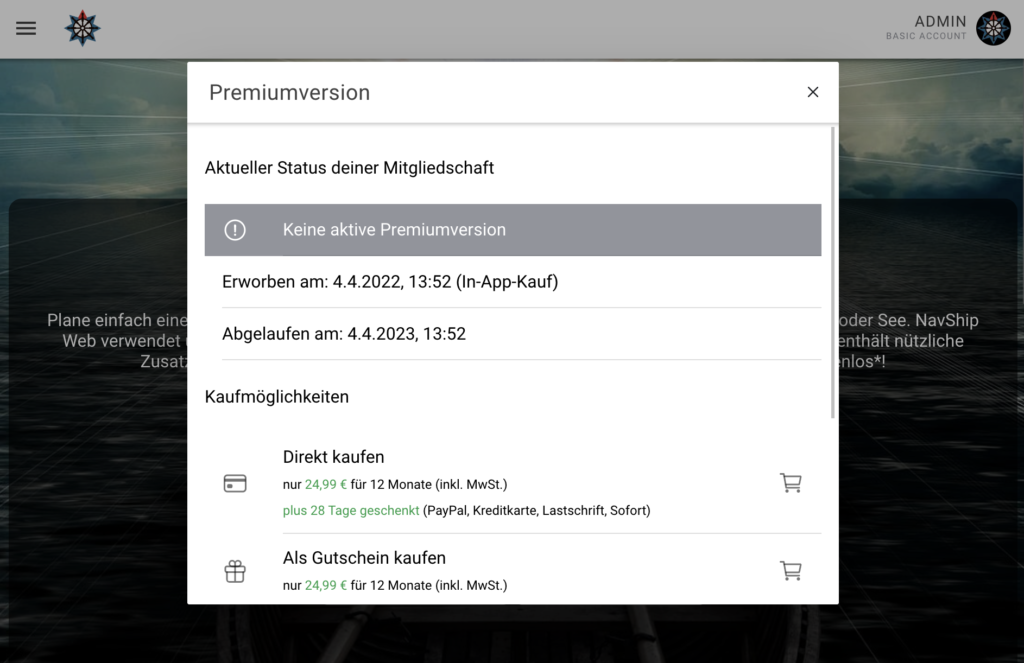Click the Kaufmöglichkeiten section heading

point(277,396)
